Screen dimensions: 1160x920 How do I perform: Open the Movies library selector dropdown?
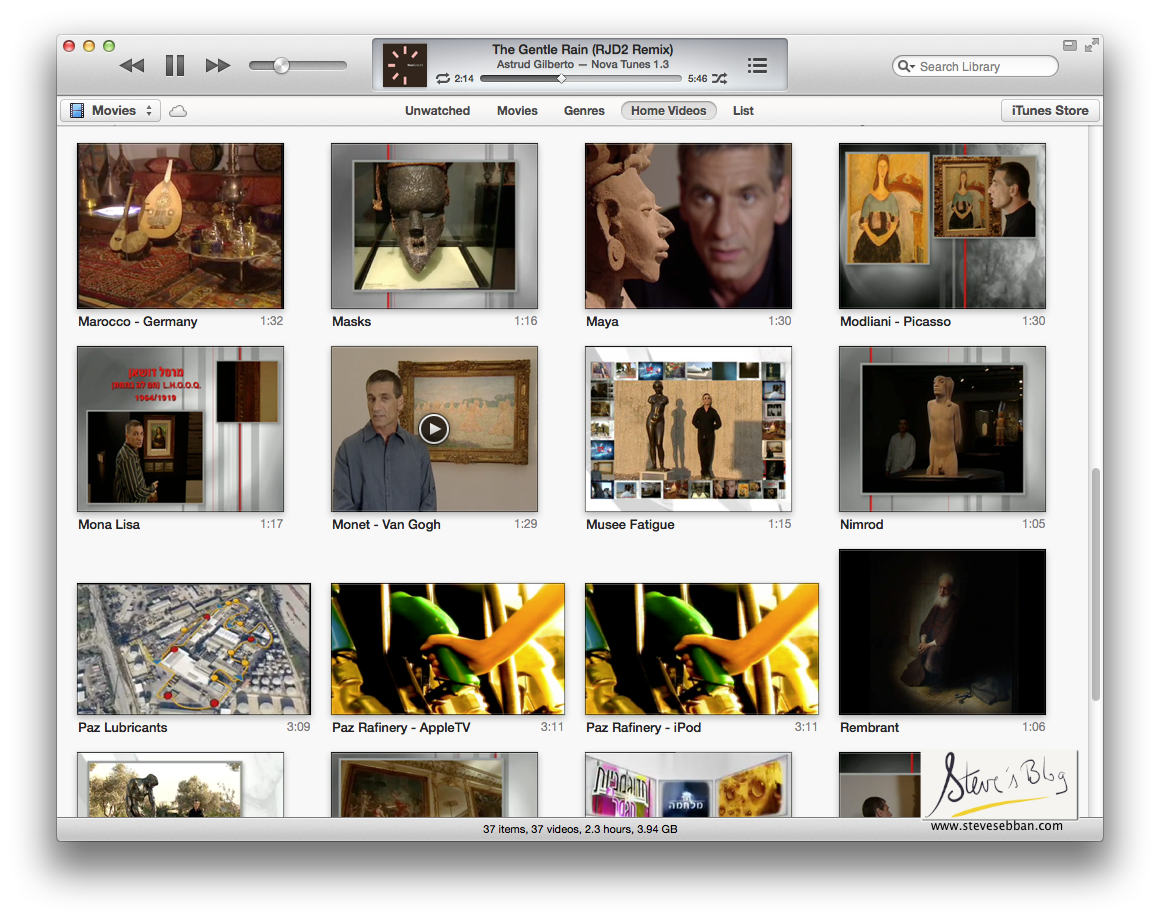point(110,110)
